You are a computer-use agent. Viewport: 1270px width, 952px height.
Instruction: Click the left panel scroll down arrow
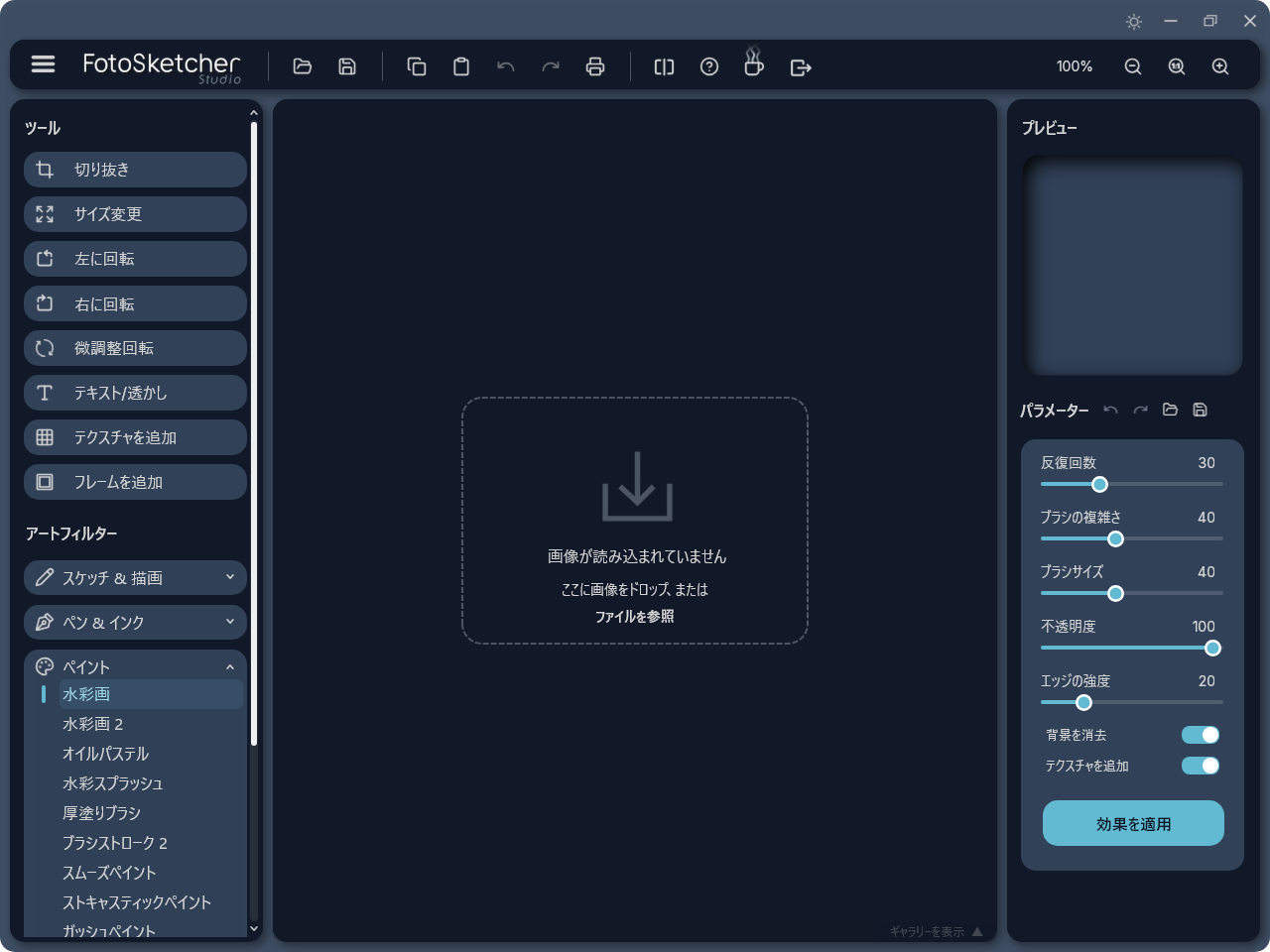pyautogui.click(x=254, y=929)
